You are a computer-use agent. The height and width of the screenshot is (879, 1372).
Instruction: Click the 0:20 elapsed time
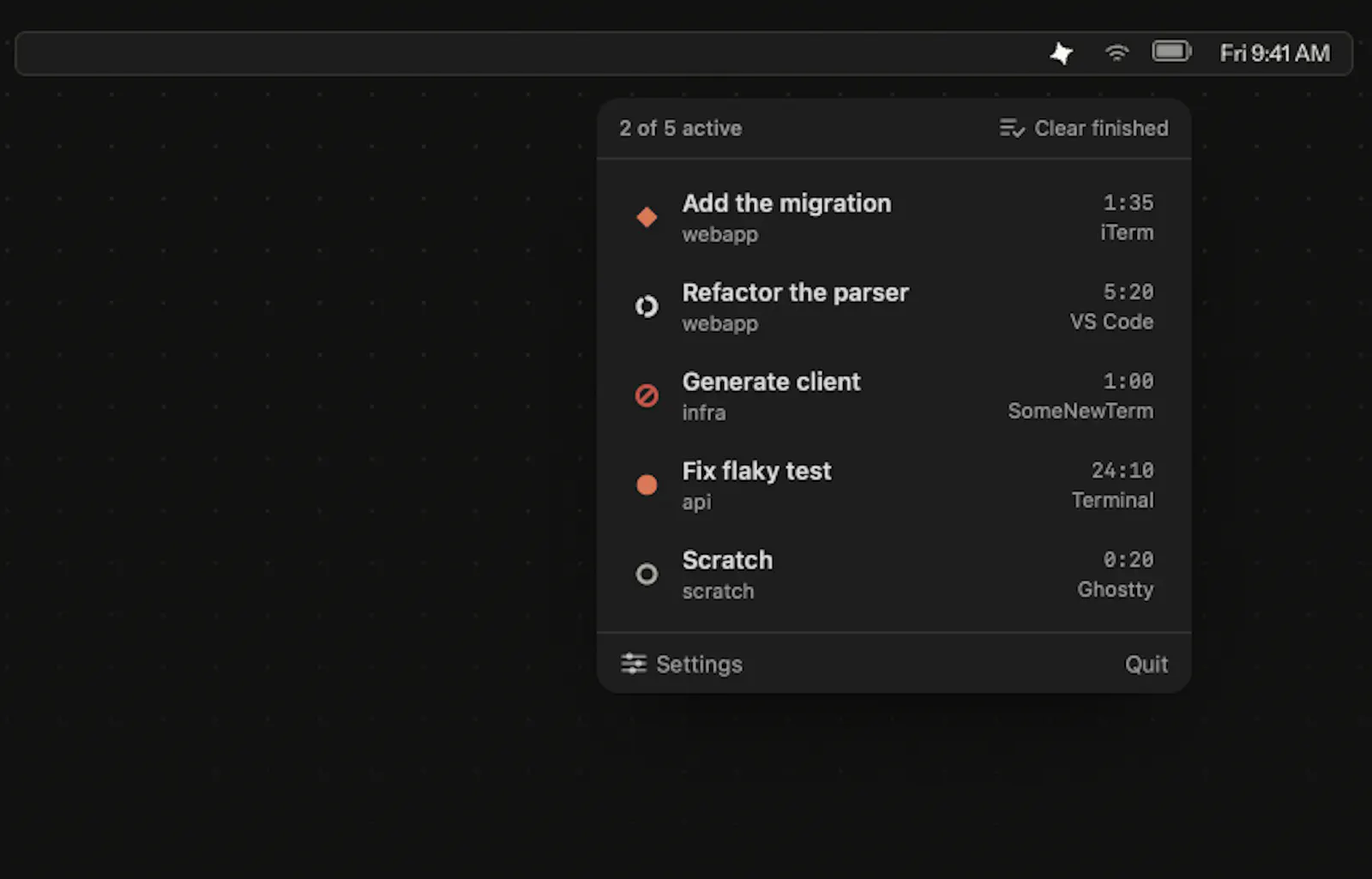[x=1128, y=559]
